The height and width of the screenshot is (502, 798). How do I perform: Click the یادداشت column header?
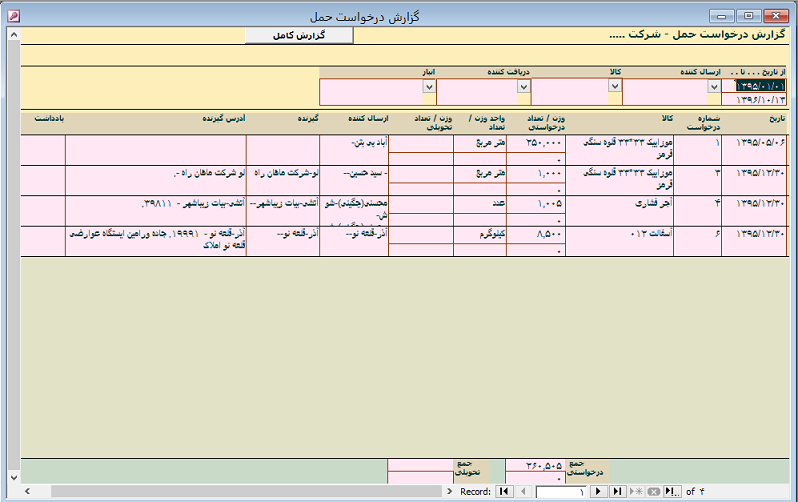[49, 119]
